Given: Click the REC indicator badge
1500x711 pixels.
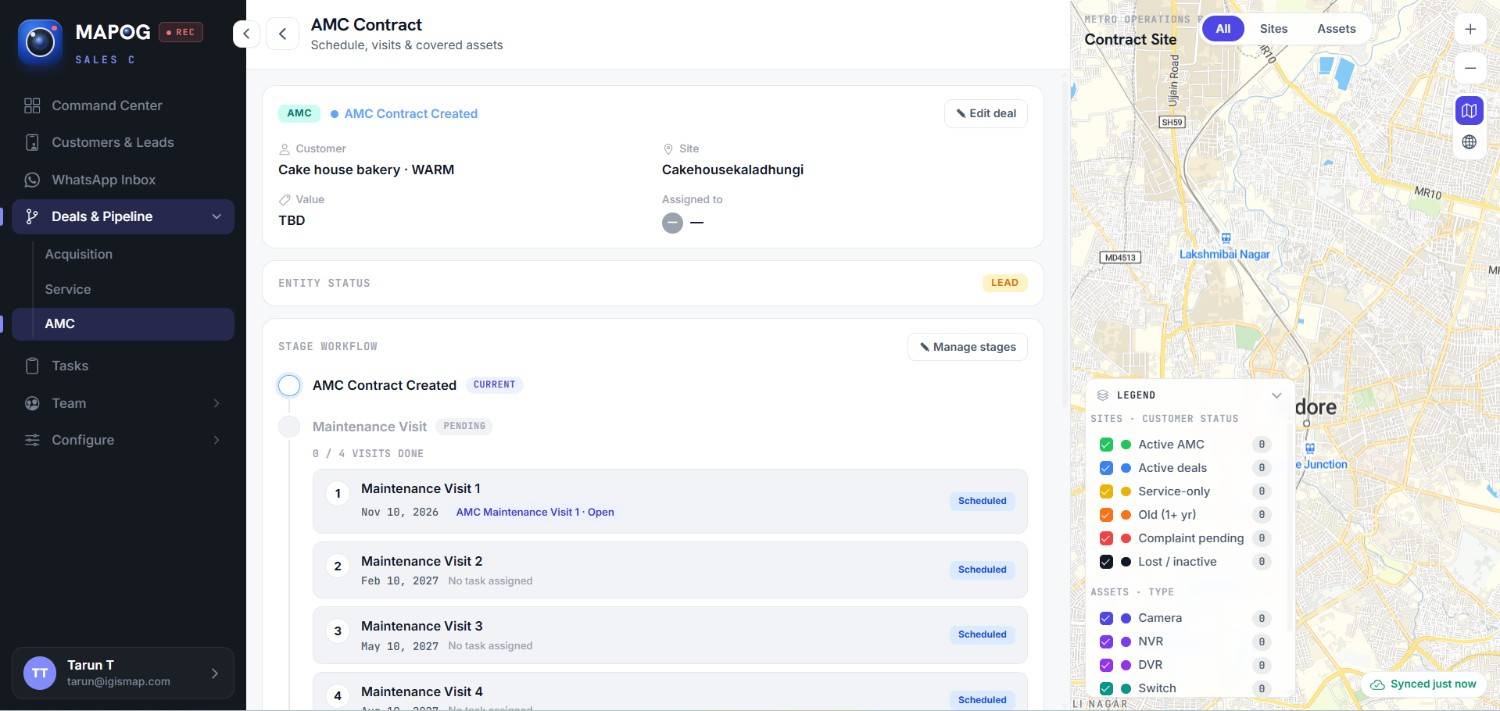Looking at the screenshot, I should coord(181,32).
